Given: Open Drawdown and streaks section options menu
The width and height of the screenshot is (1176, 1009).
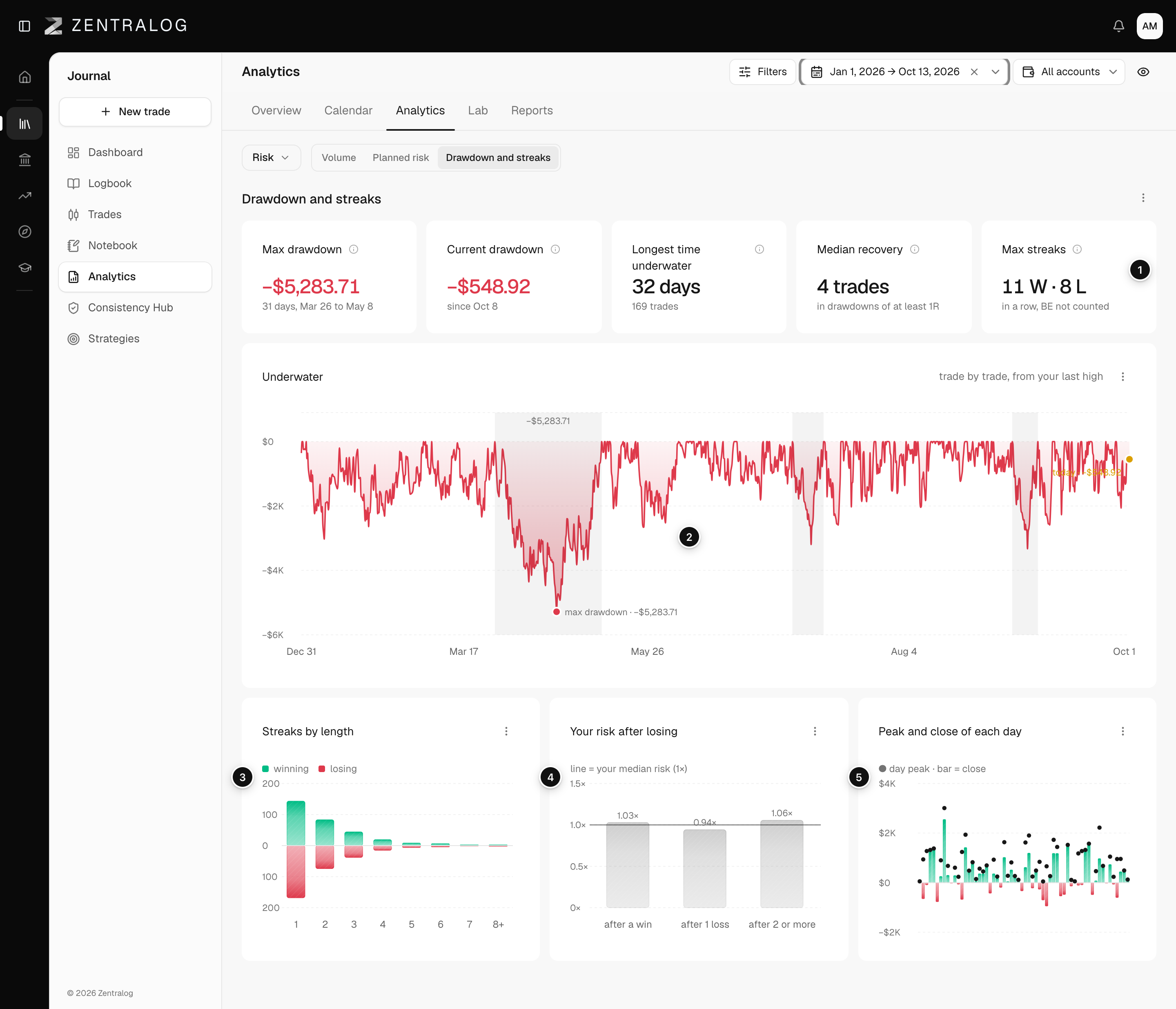Looking at the screenshot, I should tap(1143, 198).
